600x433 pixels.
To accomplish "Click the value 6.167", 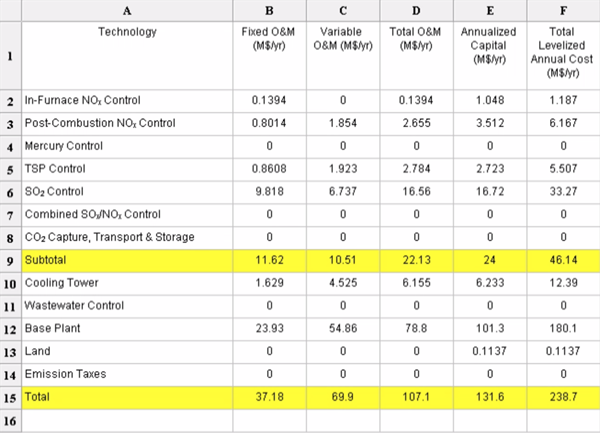I will coord(563,124).
